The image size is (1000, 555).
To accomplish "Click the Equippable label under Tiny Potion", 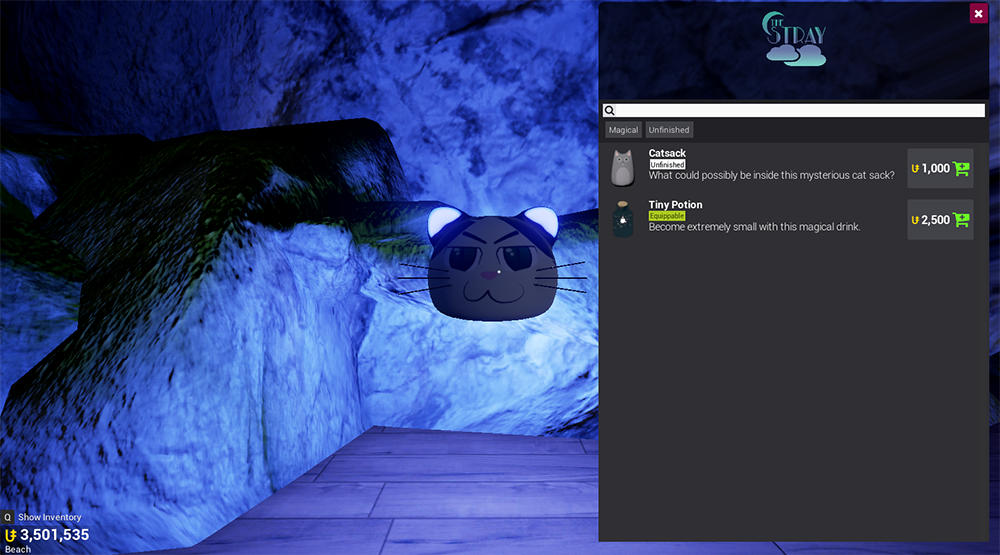I will coord(667,216).
